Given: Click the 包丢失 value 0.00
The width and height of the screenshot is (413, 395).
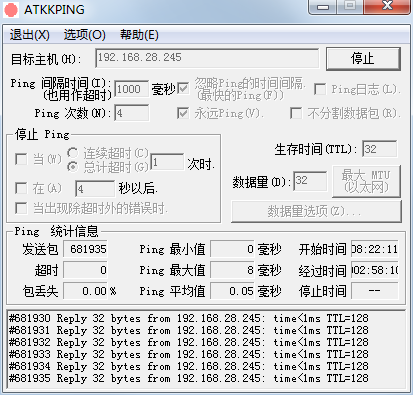Looking at the screenshot, I should [x=85, y=291].
